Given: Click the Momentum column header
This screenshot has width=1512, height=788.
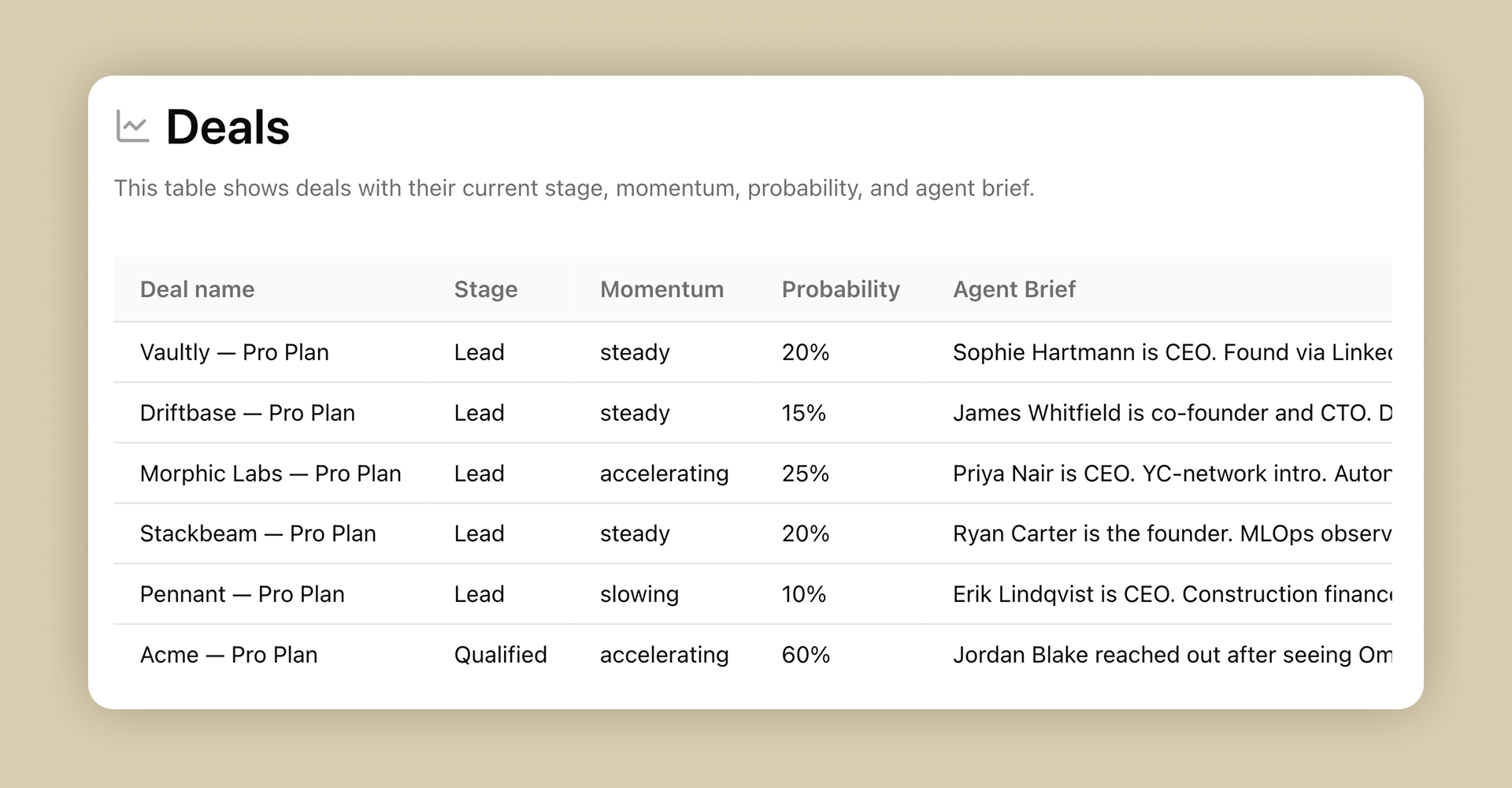Looking at the screenshot, I should tap(661, 289).
